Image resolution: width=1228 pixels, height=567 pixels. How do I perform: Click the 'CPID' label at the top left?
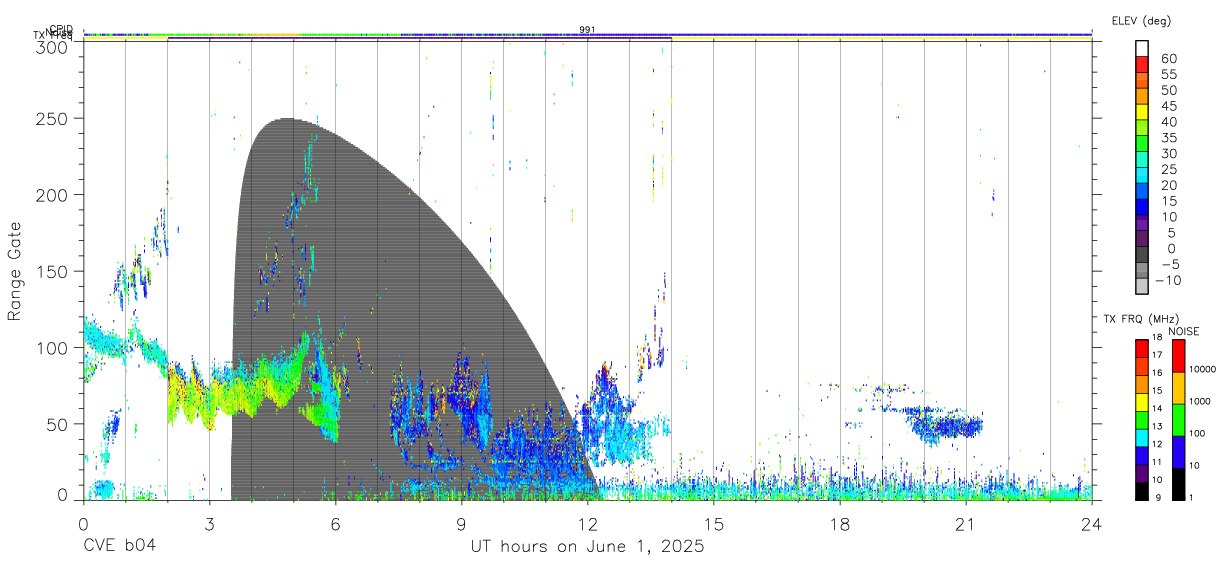coord(61,29)
